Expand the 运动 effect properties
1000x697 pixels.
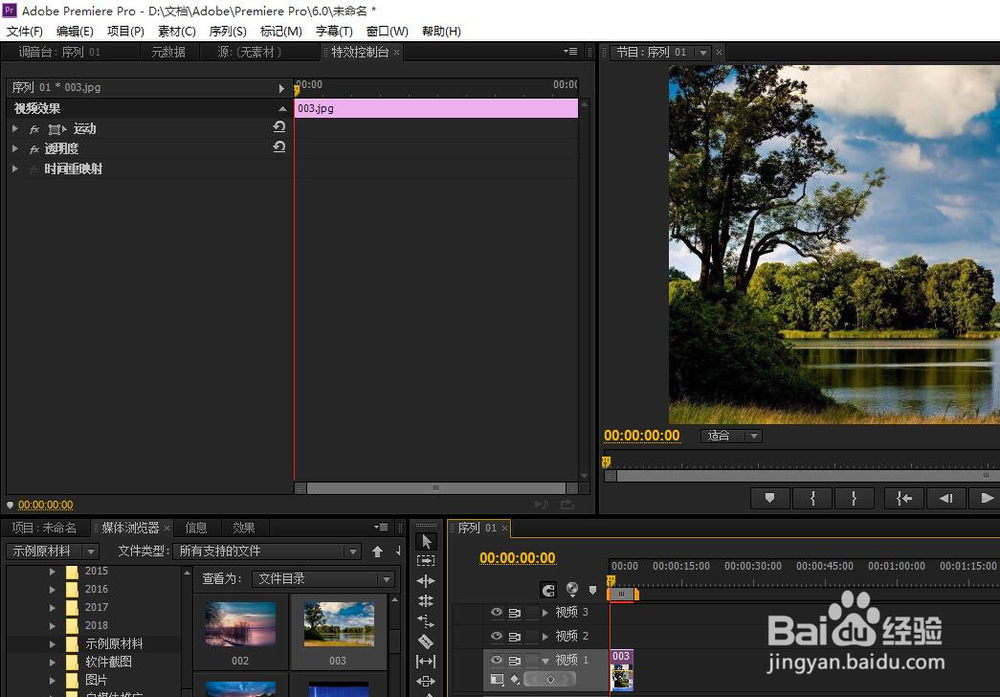click(x=15, y=129)
